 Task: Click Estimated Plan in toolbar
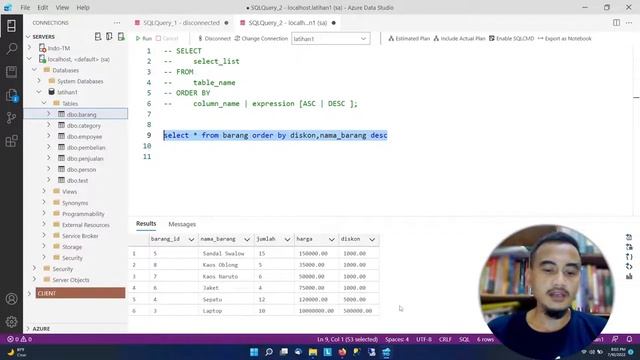(409, 38)
